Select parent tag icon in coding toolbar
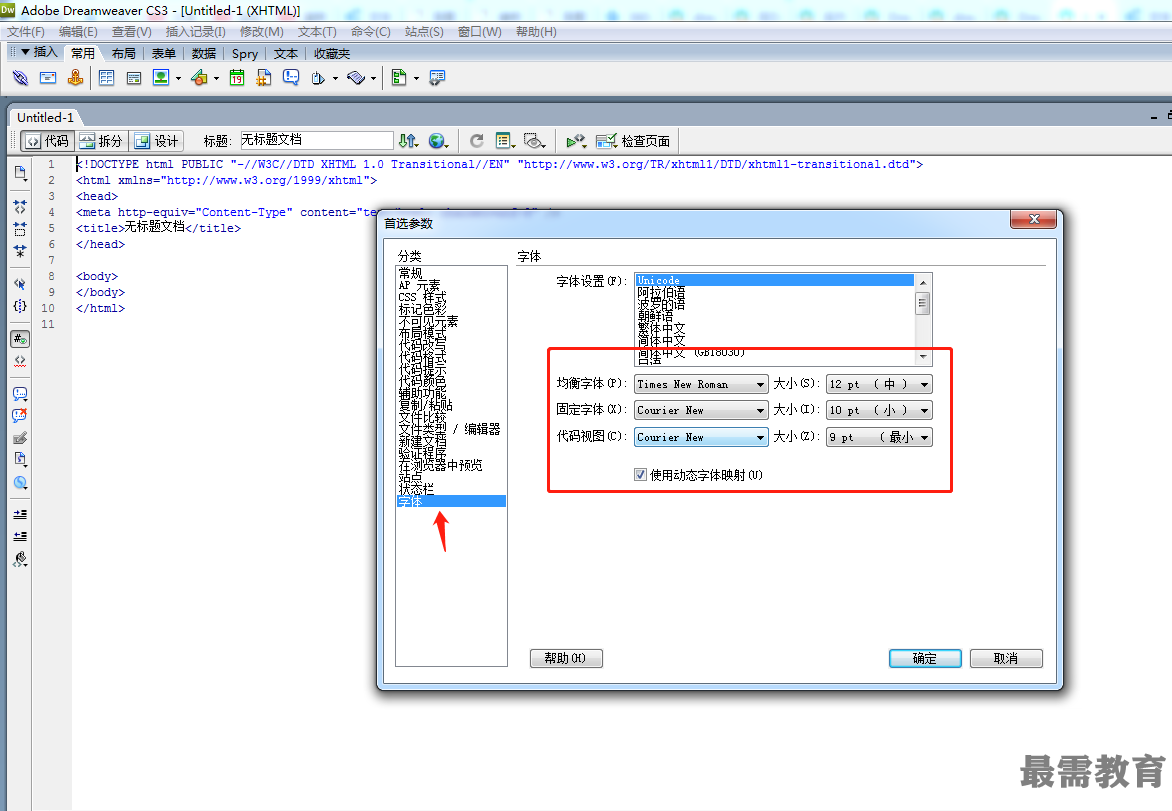 pyautogui.click(x=20, y=283)
